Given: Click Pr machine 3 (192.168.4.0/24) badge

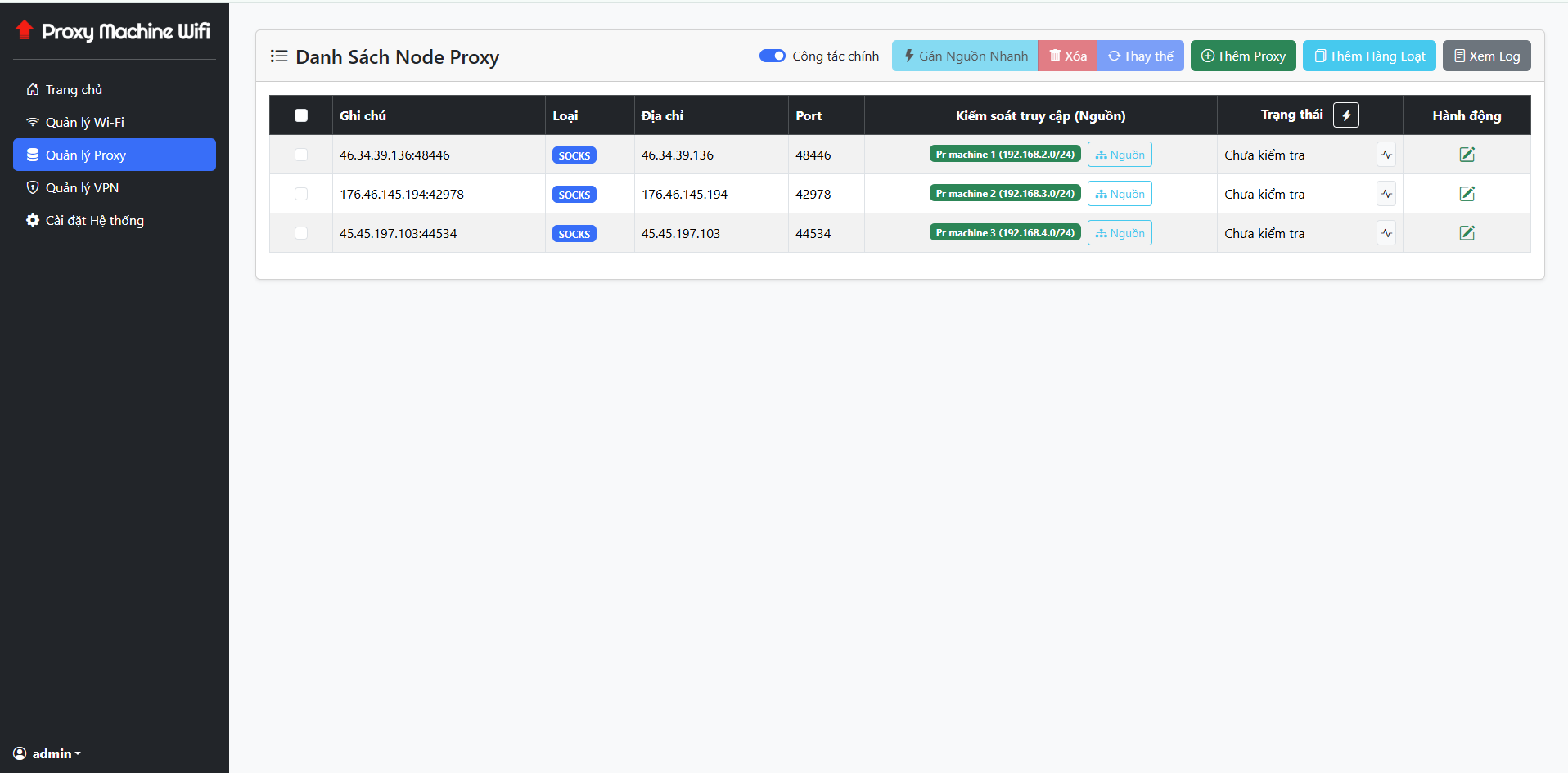Looking at the screenshot, I should pyautogui.click(x=1005, y=232).
